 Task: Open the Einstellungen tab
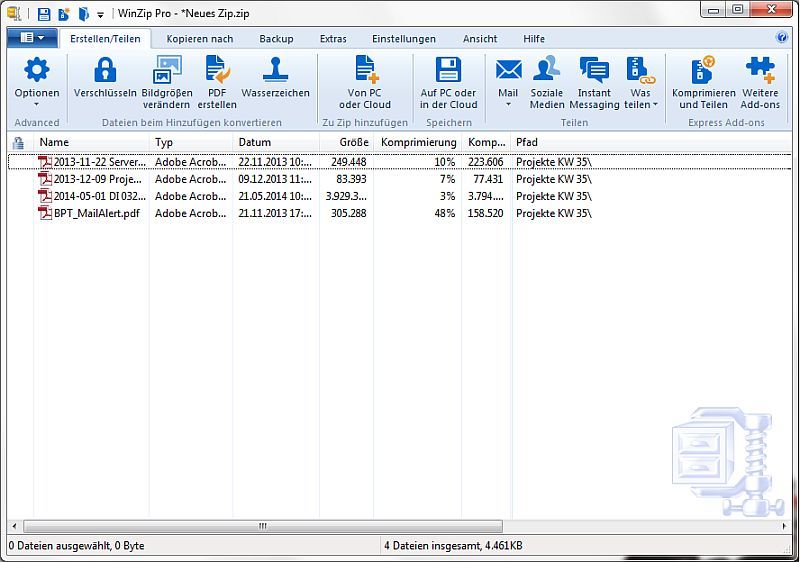404,39
